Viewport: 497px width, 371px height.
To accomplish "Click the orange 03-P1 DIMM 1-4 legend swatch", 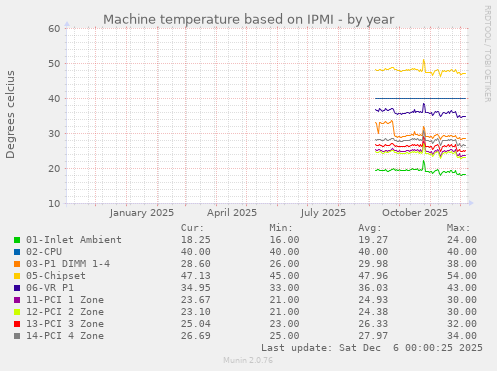I will click(17, 264).
